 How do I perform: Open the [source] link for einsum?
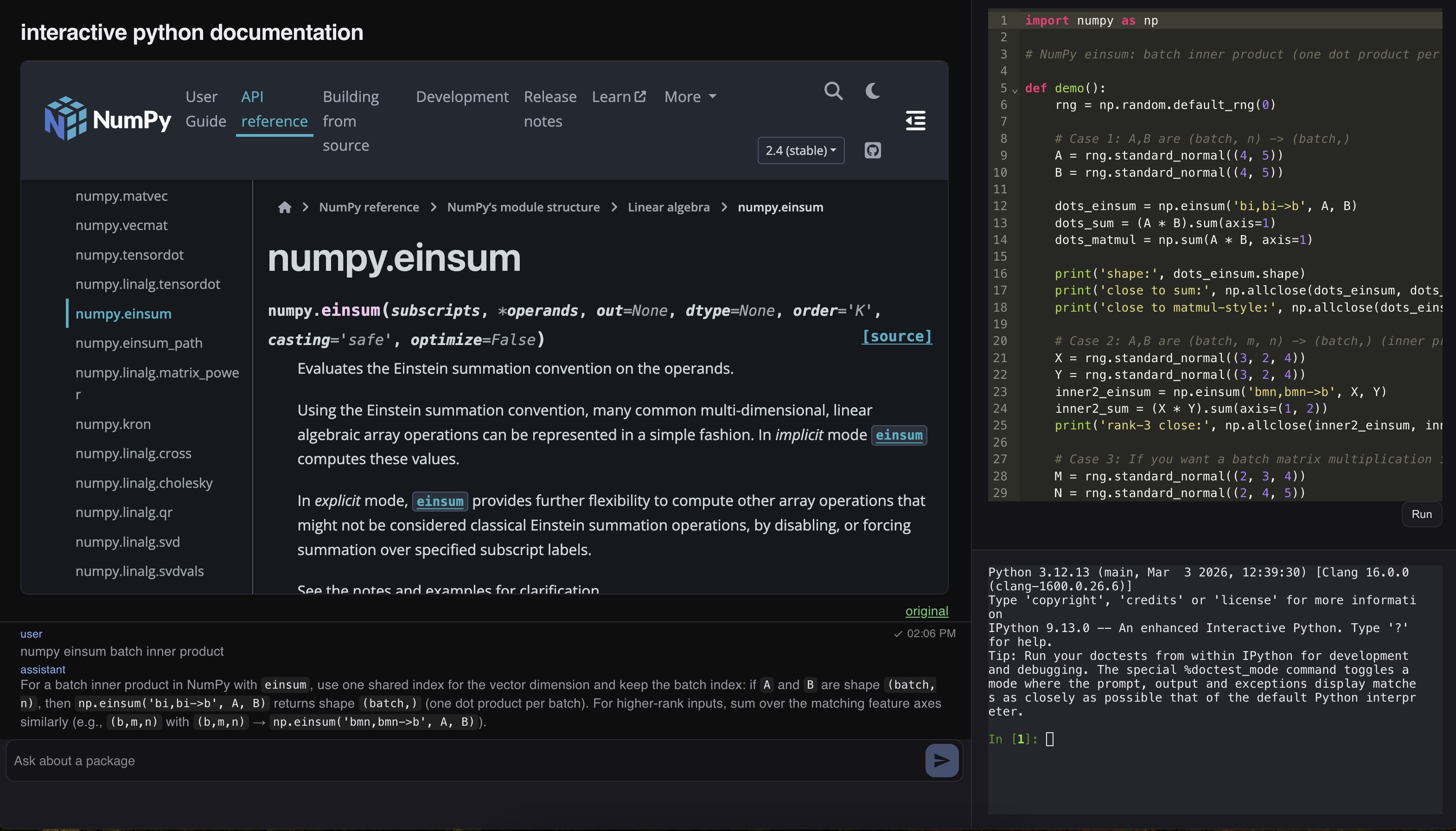[897, 336]
